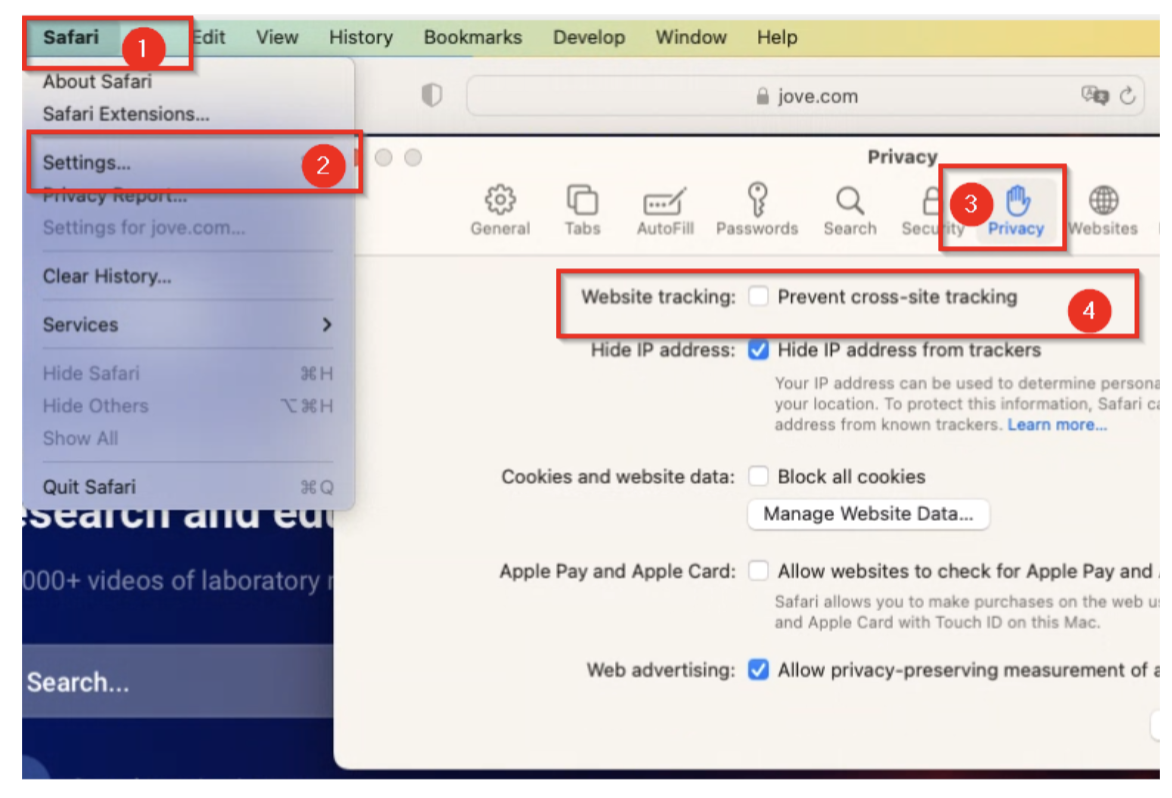This screenshot has width=1172, height=798.
Task: Click the Manage Website Data… button
Action: pos(868,514)
